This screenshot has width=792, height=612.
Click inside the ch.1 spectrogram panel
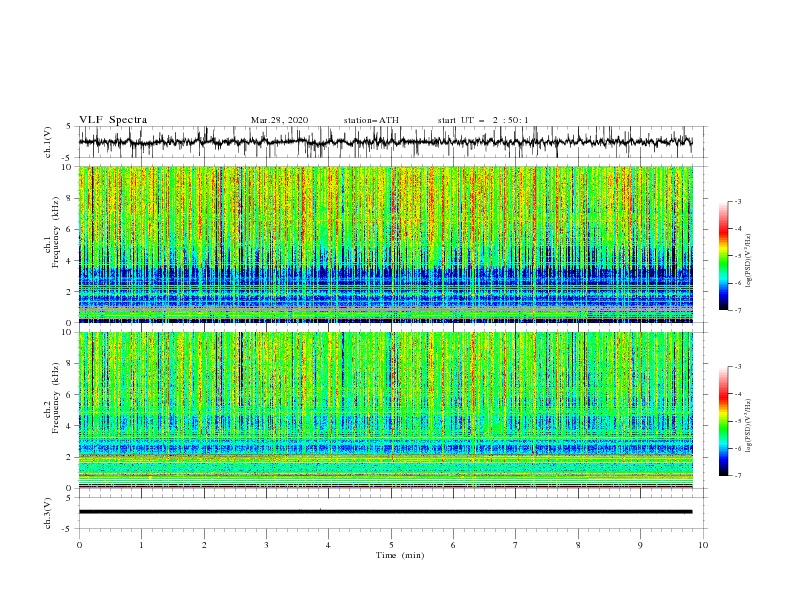click(385, 244)
